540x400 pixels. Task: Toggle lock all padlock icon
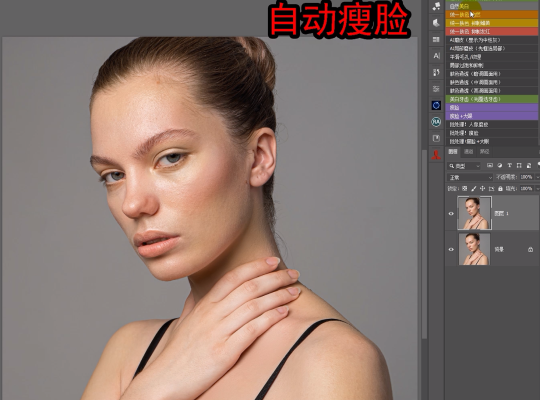click(500, 188)
